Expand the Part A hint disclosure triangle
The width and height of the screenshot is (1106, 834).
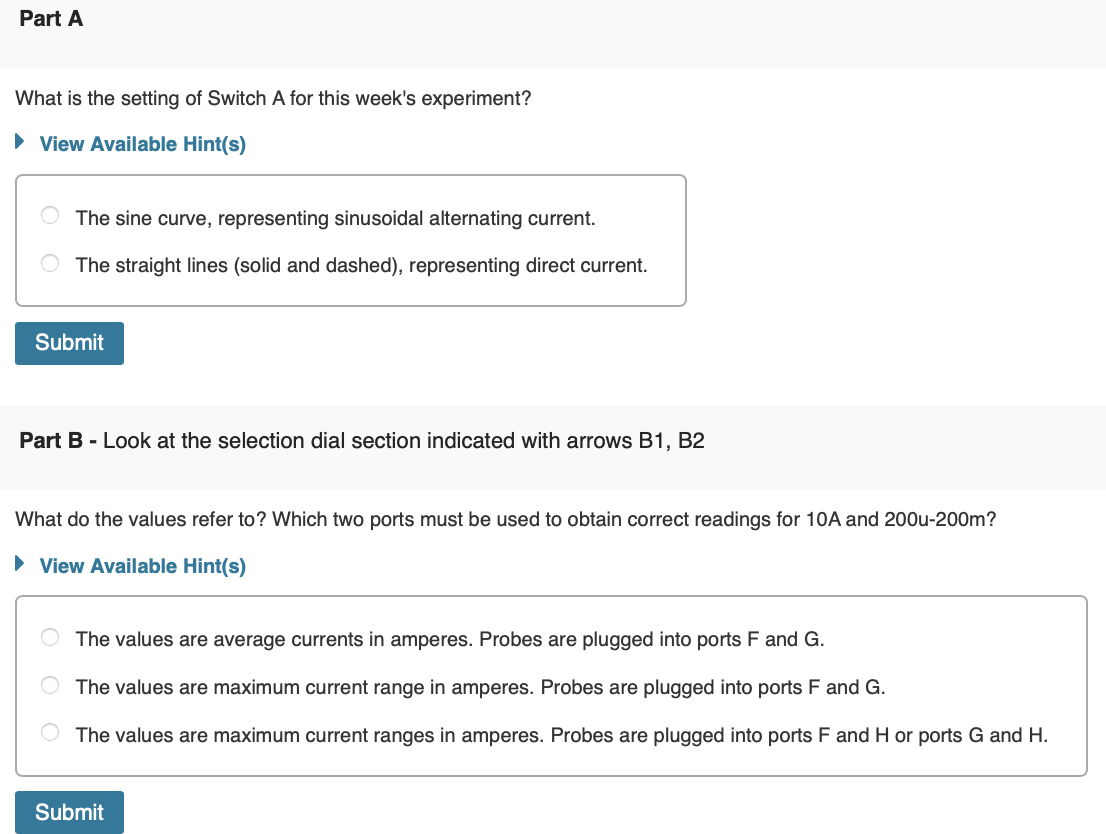pyautogui.click(x=20, y=143)
